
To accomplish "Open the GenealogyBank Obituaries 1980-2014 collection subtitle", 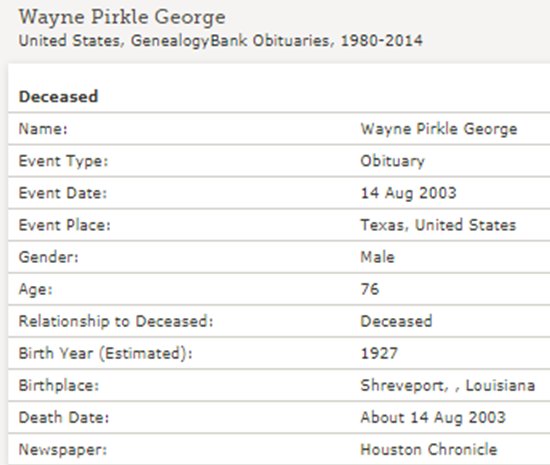I will pos(221,41).
